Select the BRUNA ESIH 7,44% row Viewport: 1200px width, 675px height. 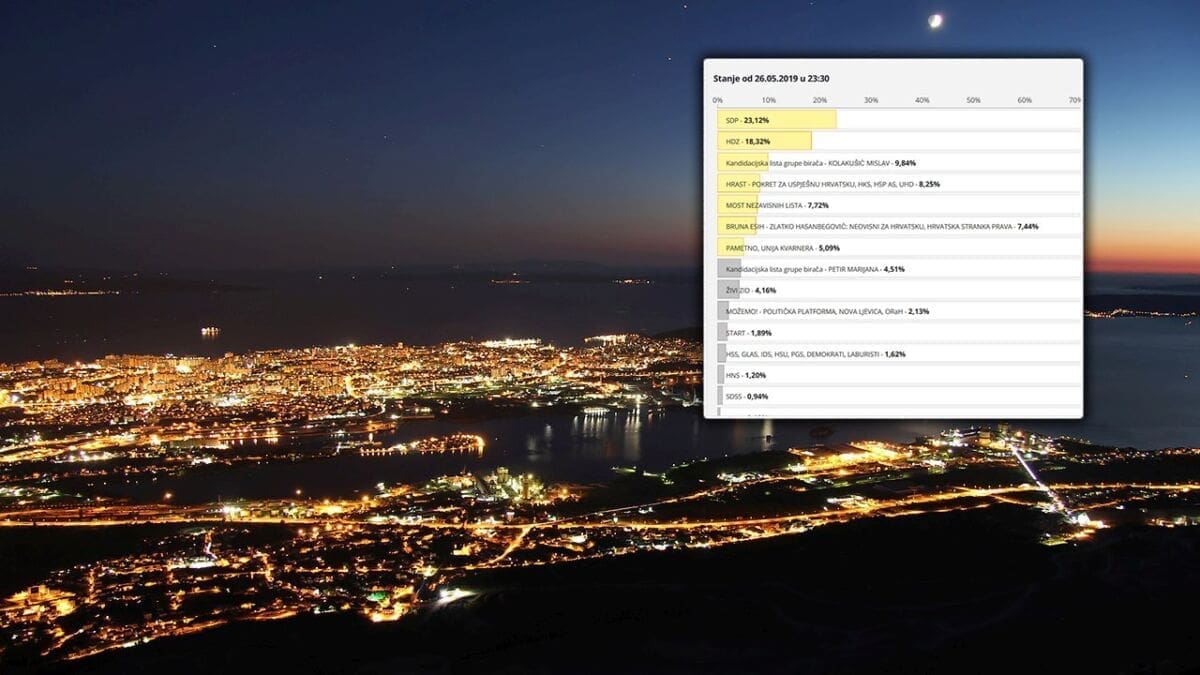click(880, 227)
